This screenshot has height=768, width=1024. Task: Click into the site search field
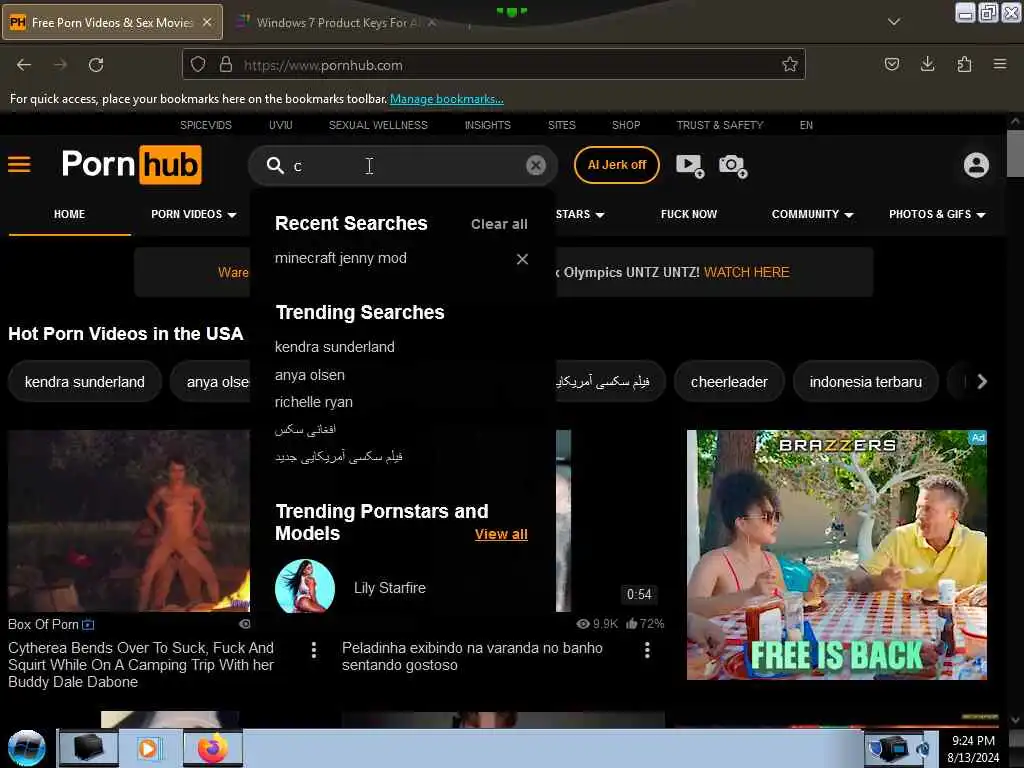coord(405,166)
